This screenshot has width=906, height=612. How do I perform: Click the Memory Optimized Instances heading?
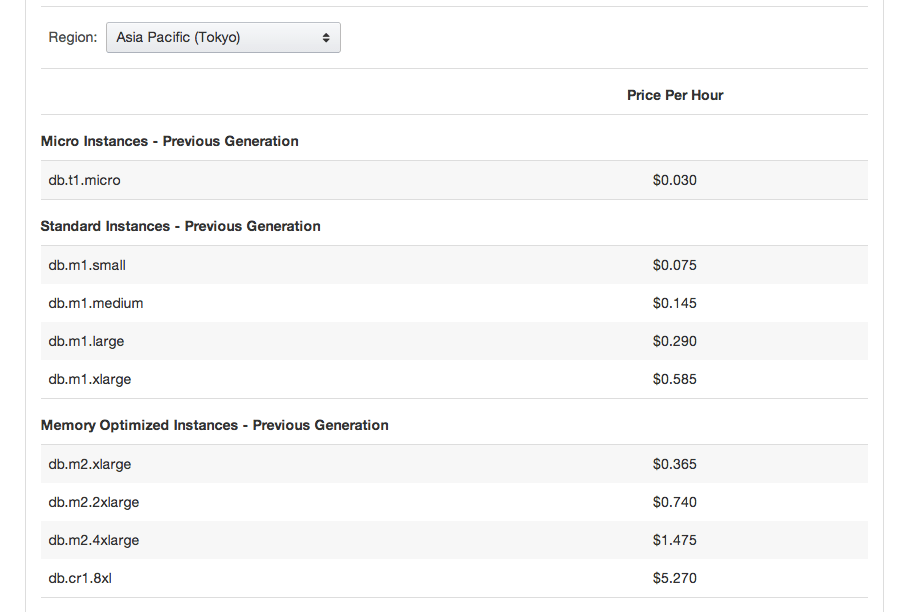click(214, 425)
